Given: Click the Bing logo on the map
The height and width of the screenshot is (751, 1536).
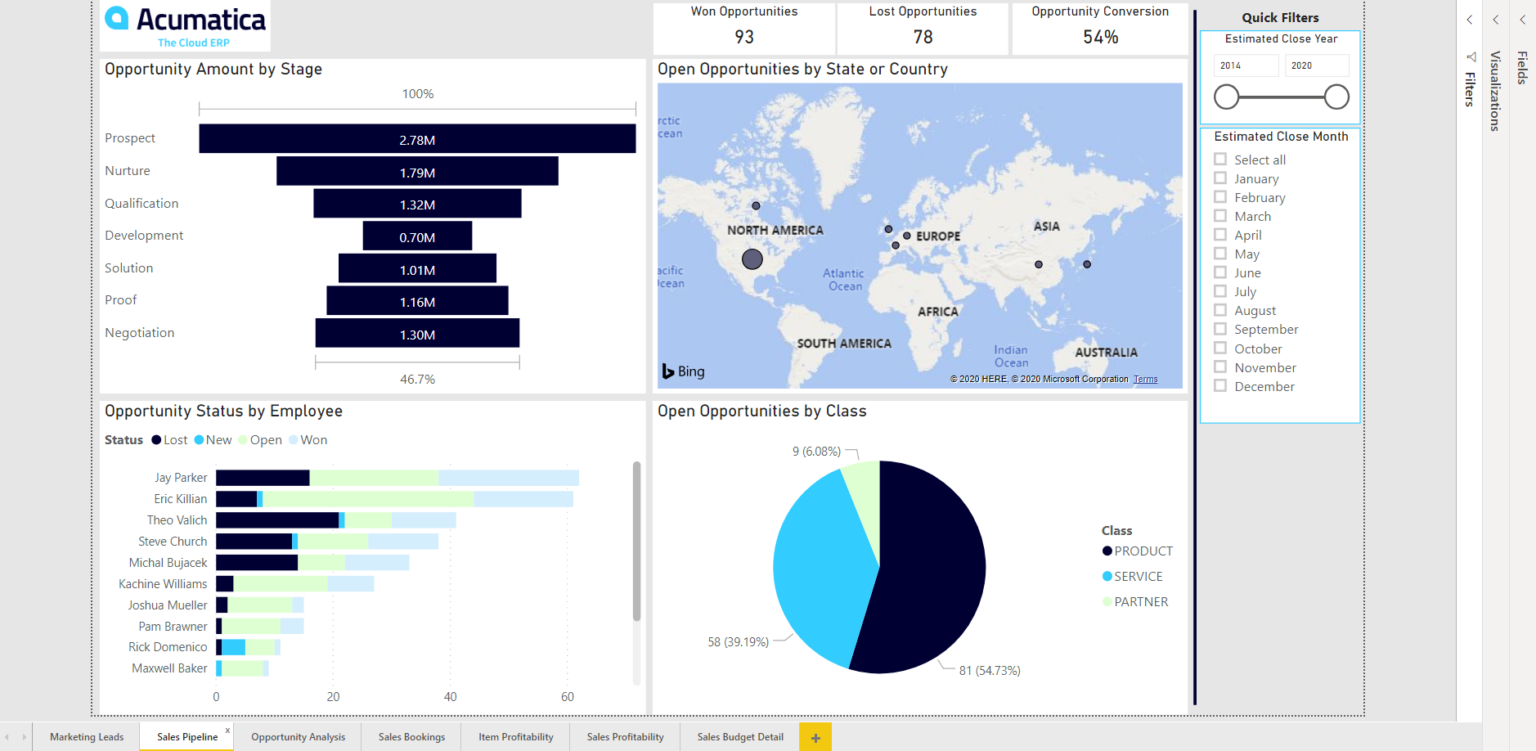Looking at the screenshot, I should click(x=682, y=371).
